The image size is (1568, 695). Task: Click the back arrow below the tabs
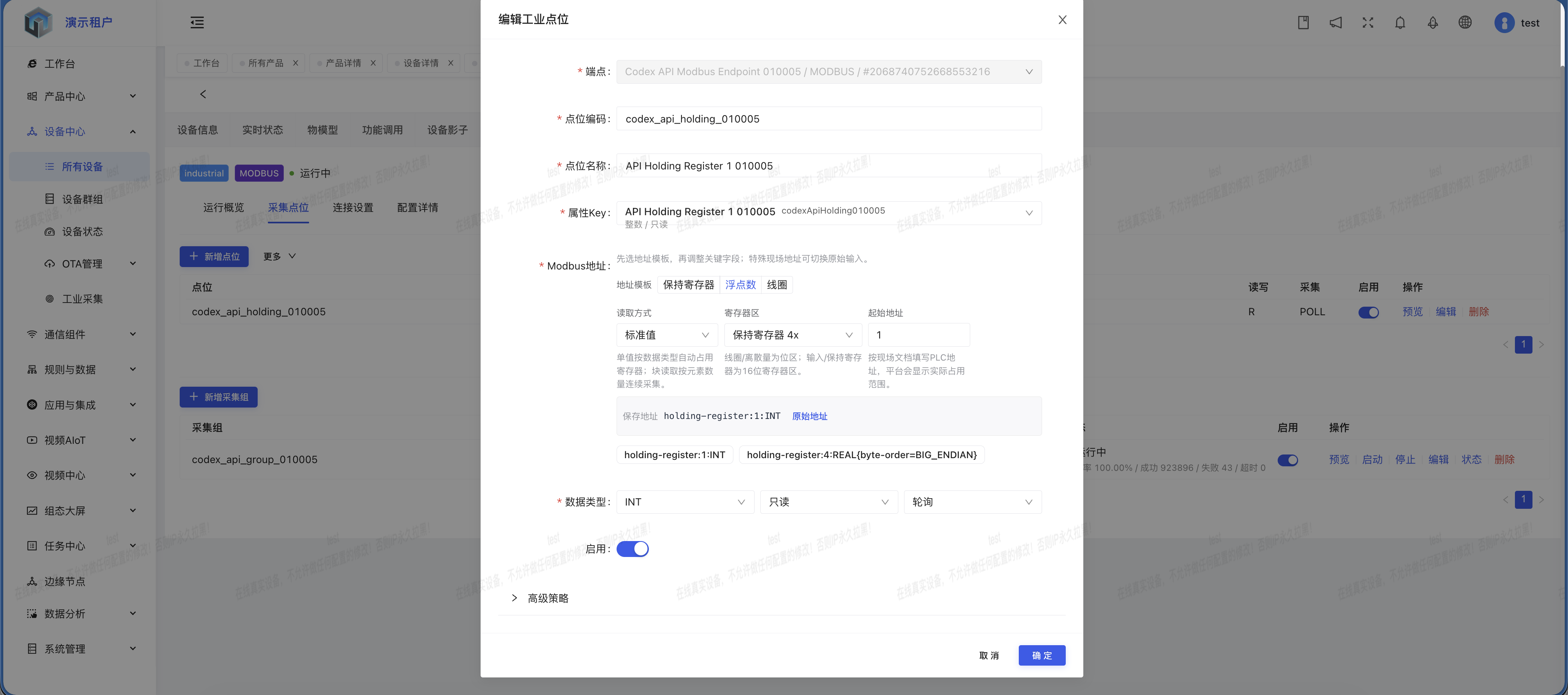203,94
